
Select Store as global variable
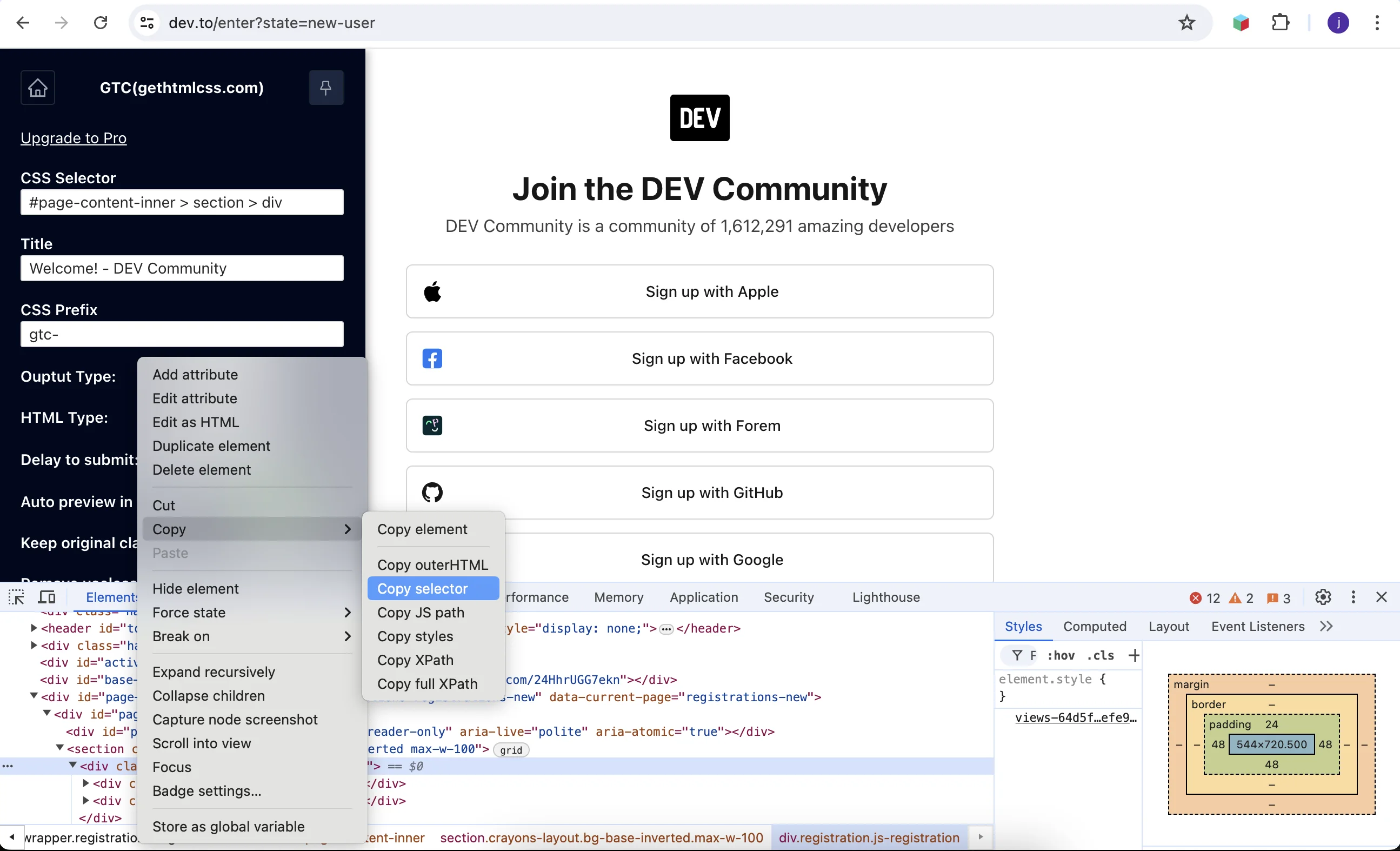coord(252,827)
